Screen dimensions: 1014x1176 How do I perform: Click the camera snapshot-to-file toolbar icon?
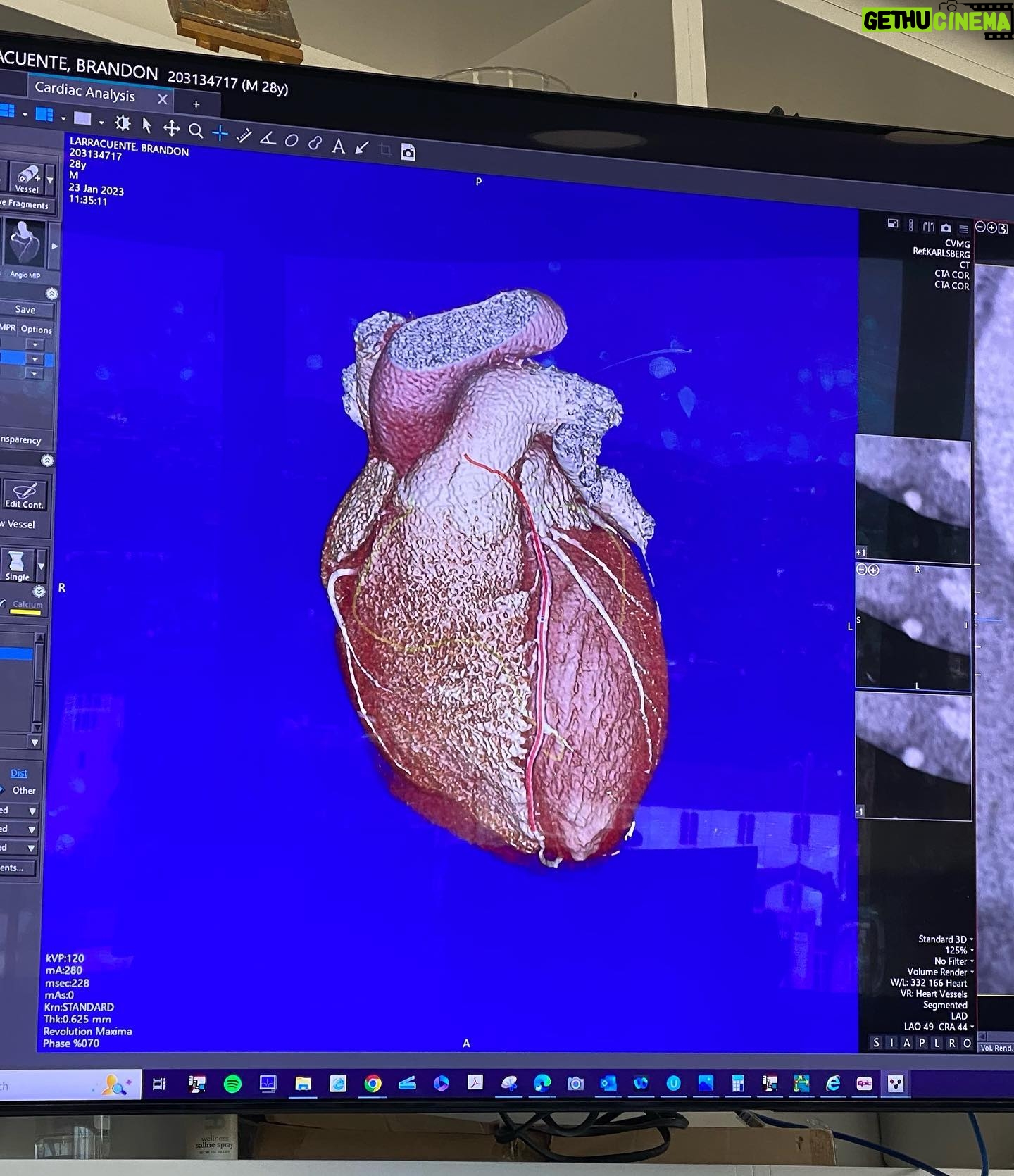[x=408, y=151]
